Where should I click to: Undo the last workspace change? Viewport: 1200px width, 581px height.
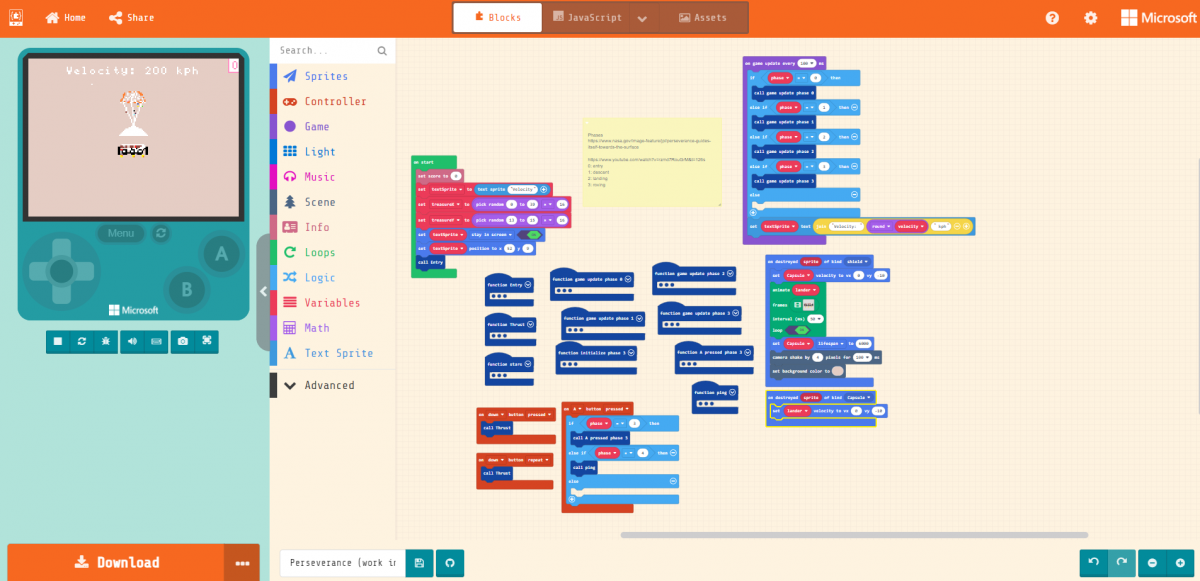click(x=1093, y=563)
